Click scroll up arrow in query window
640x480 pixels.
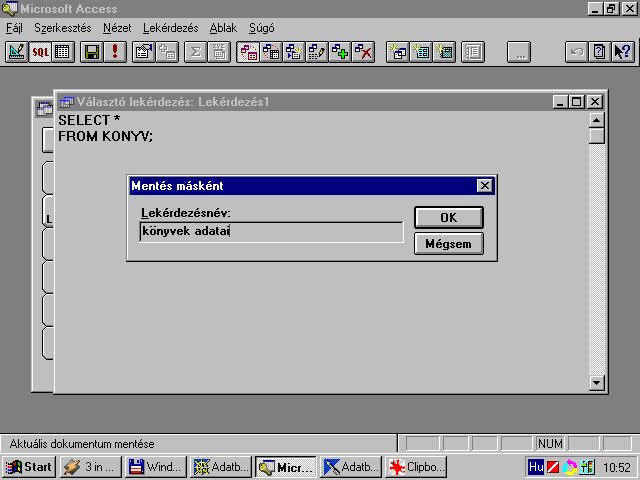pos(597,120)
